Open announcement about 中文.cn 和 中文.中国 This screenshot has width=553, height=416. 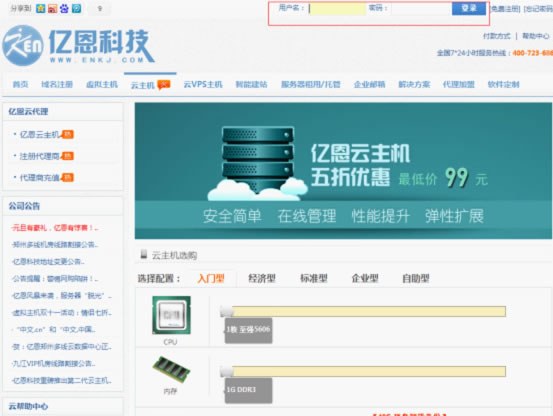(x=54, y=330)
